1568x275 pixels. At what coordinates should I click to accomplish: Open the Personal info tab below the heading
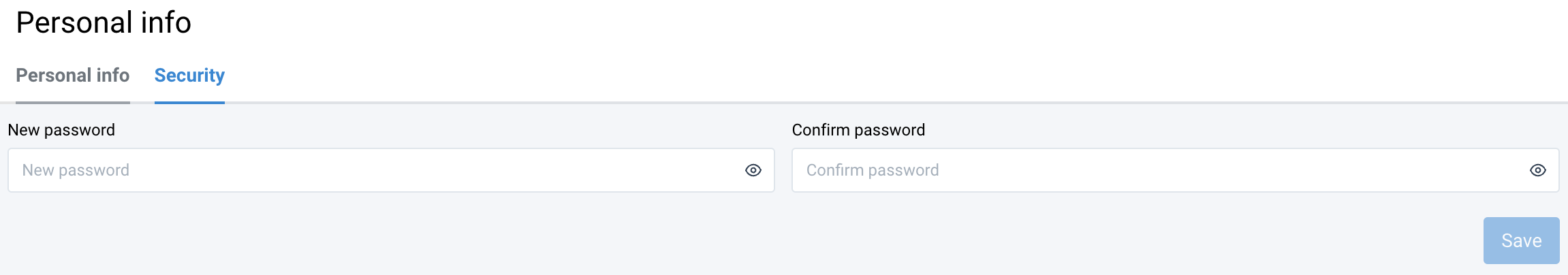coord(73,76)
